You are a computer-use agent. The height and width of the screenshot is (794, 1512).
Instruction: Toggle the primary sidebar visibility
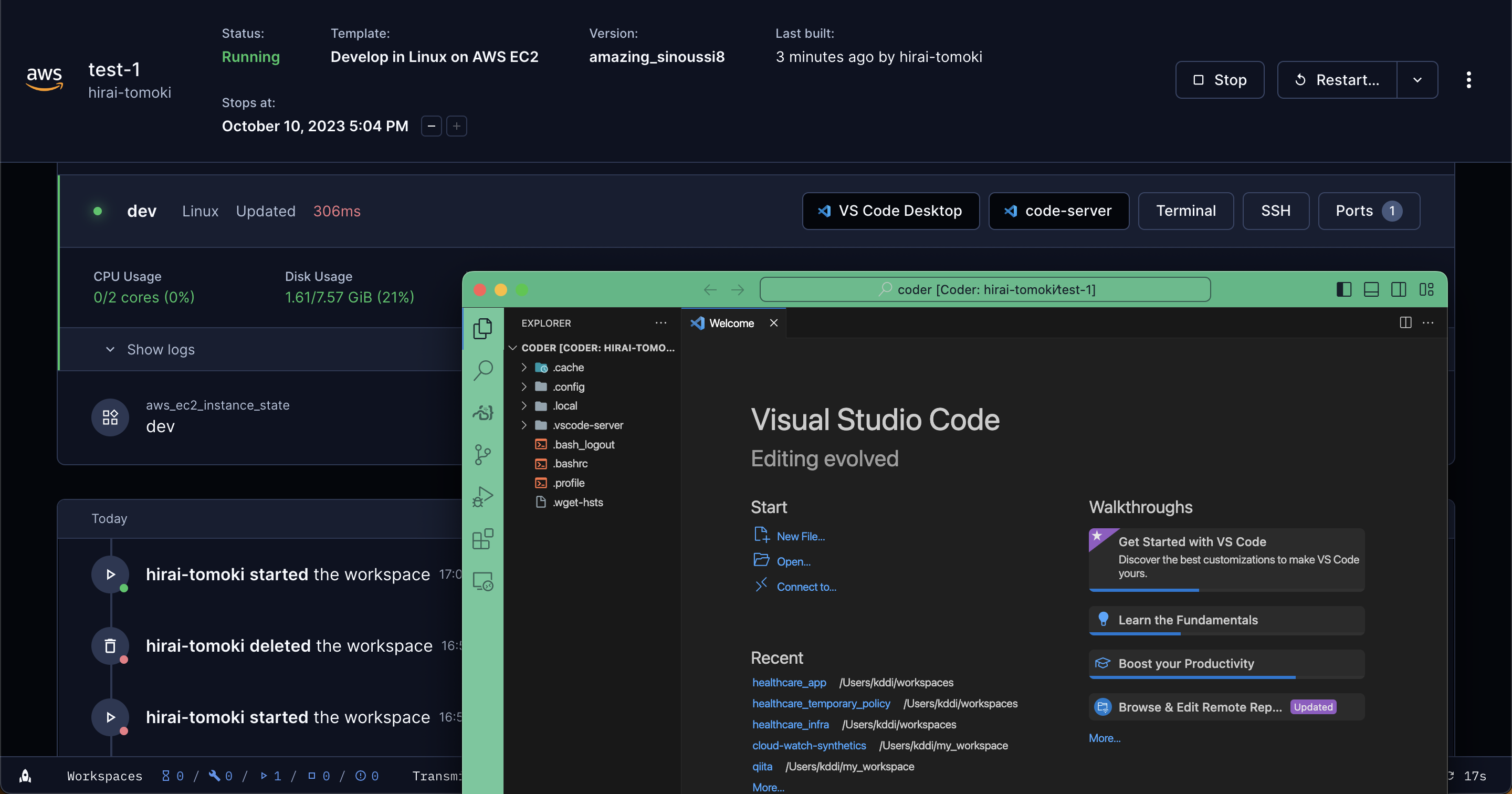[x=1344, y=289]
